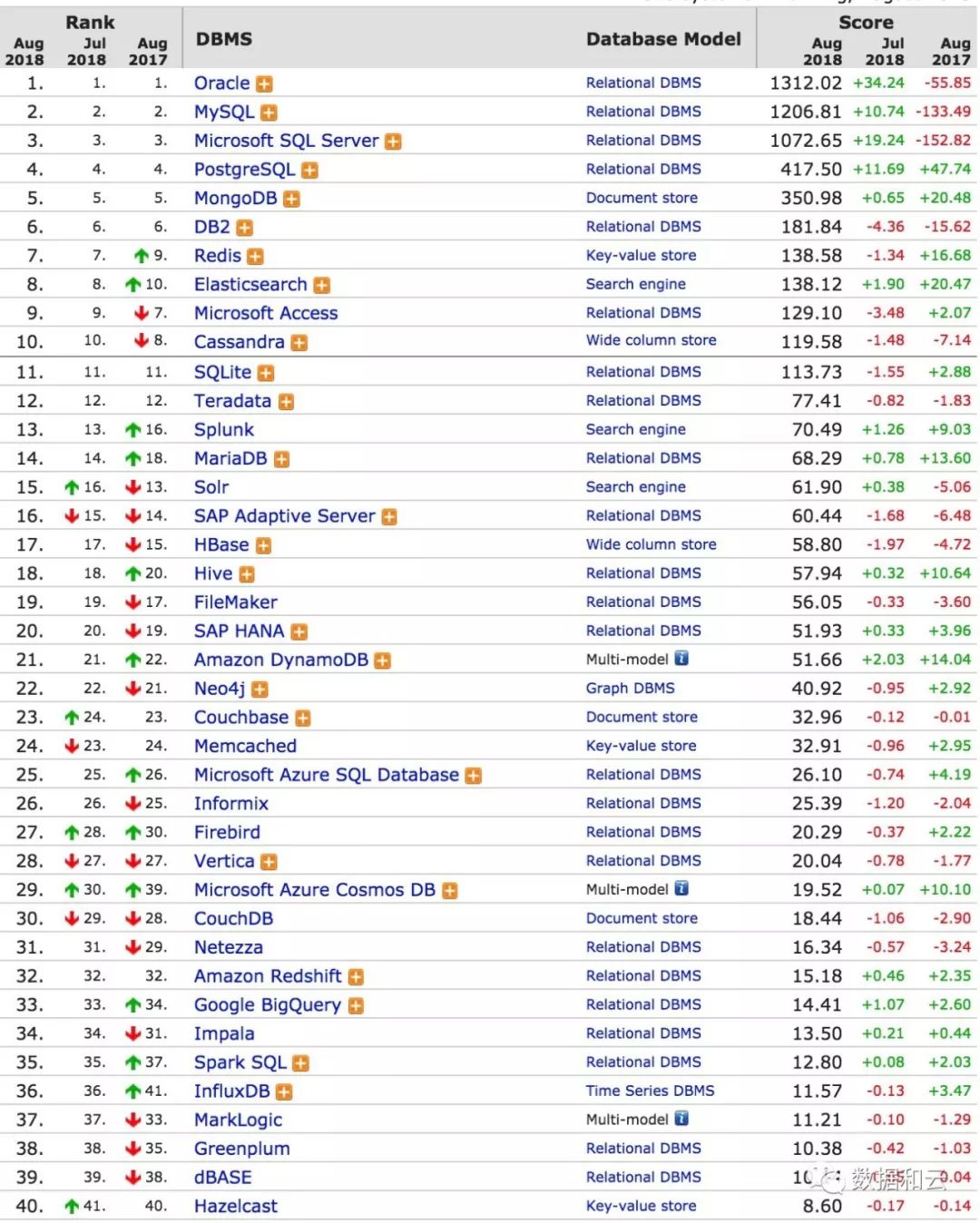The width and height of the screenshot is (980, 1223).
Task: Open the Microsoft Access link
Action: [266, 313]
